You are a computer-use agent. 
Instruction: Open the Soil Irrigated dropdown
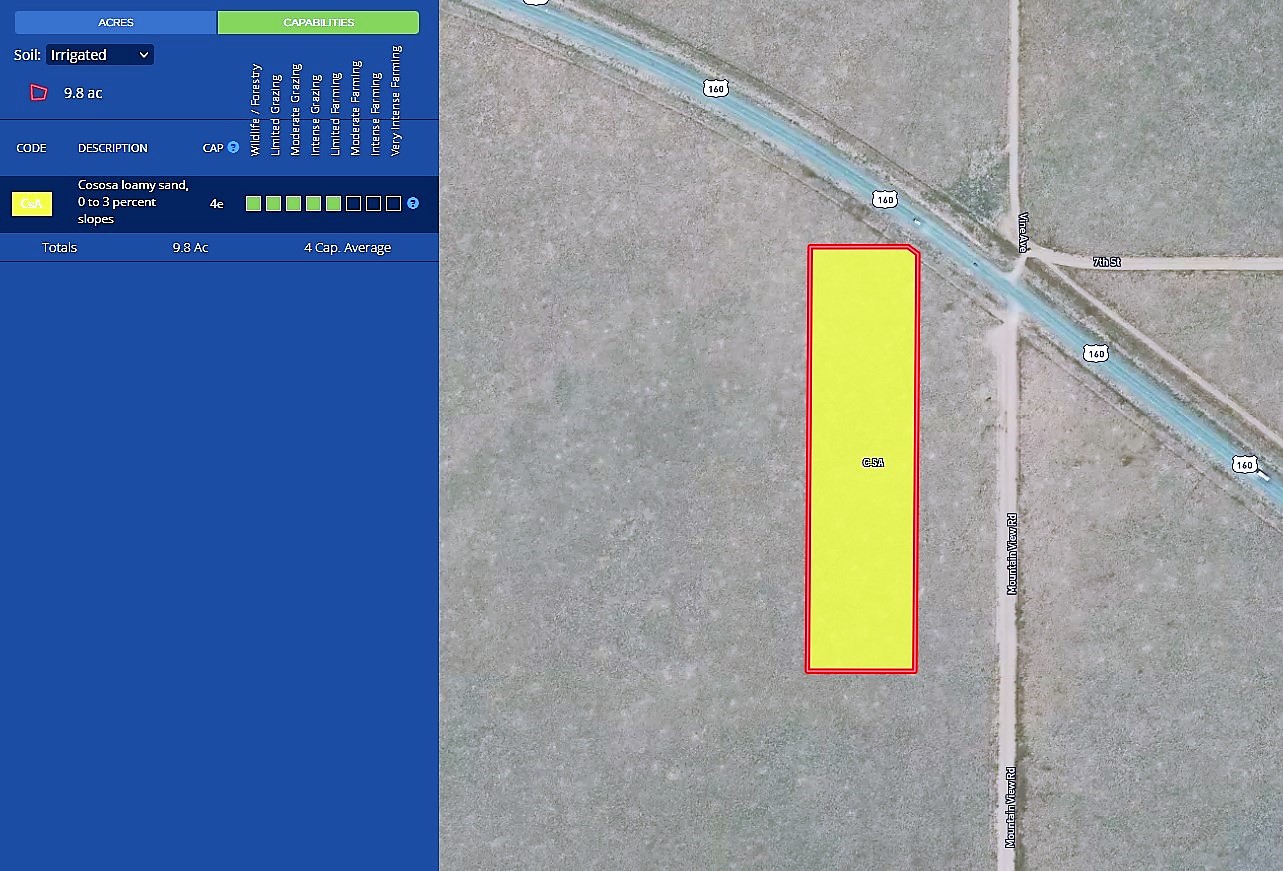(100, 55)
